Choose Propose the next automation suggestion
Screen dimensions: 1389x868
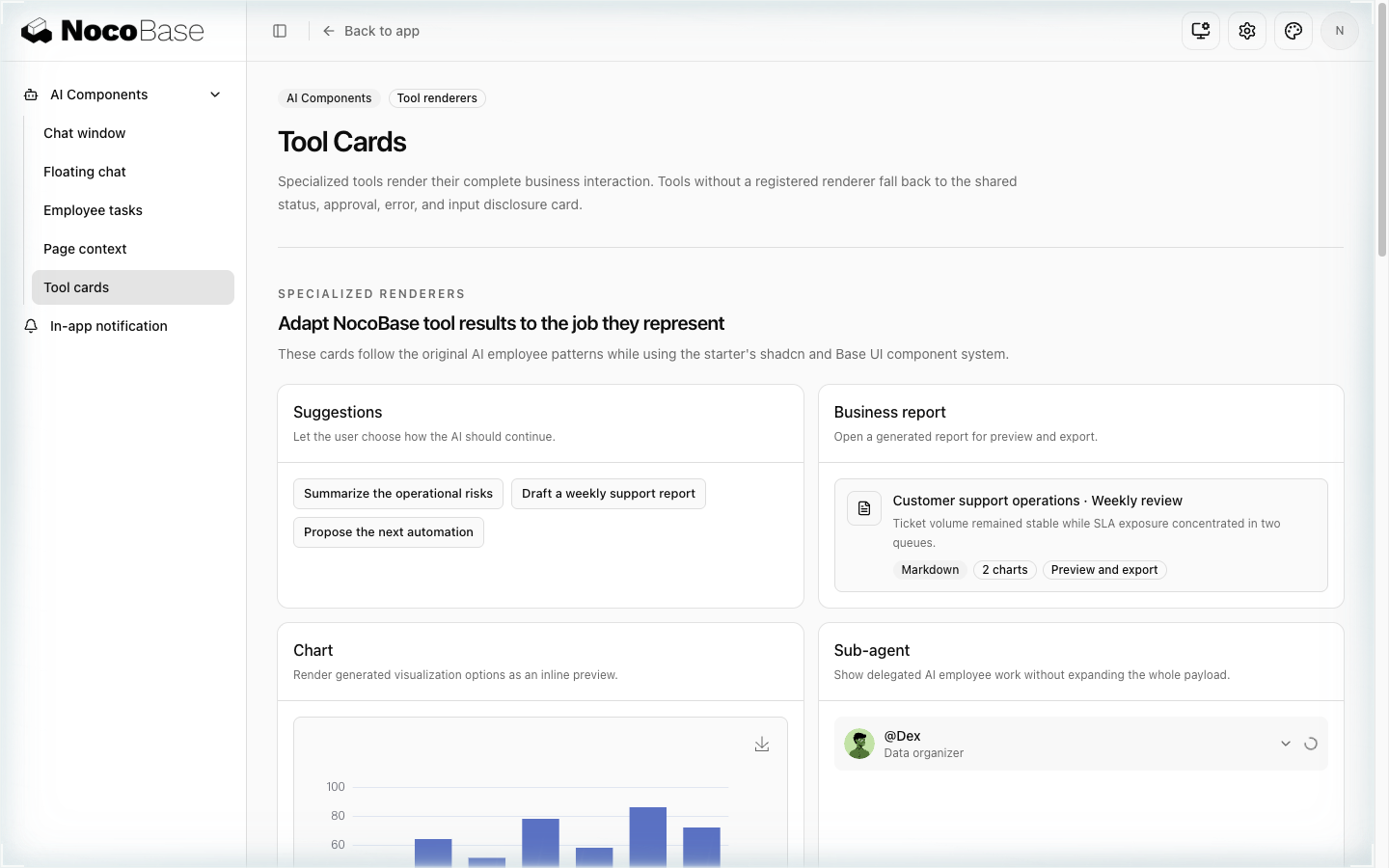(x=389, y=532)
